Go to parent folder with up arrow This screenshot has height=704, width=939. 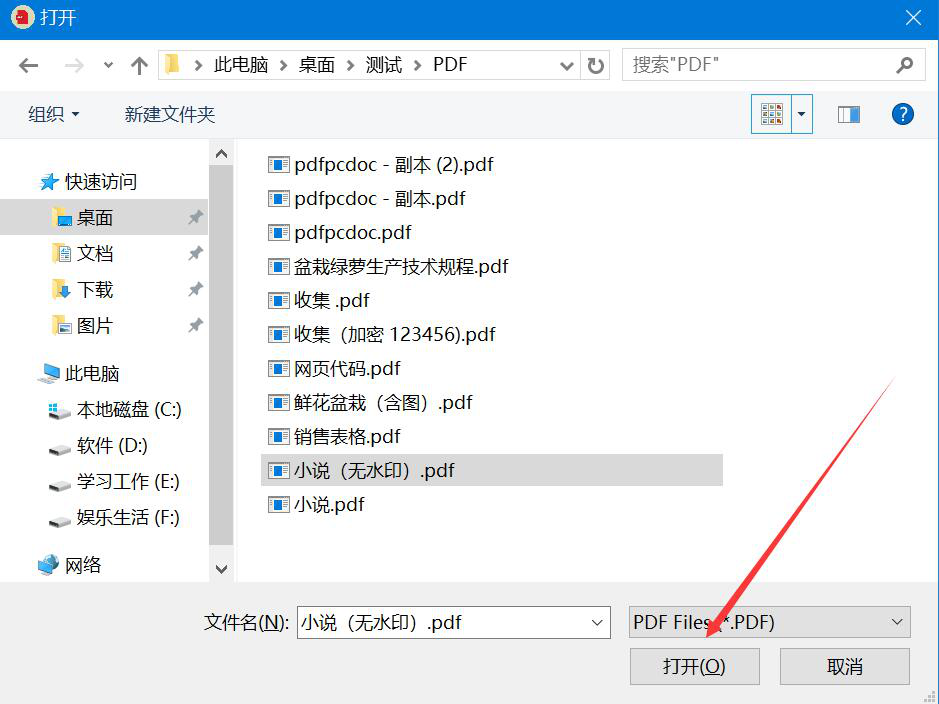(139, 65)
